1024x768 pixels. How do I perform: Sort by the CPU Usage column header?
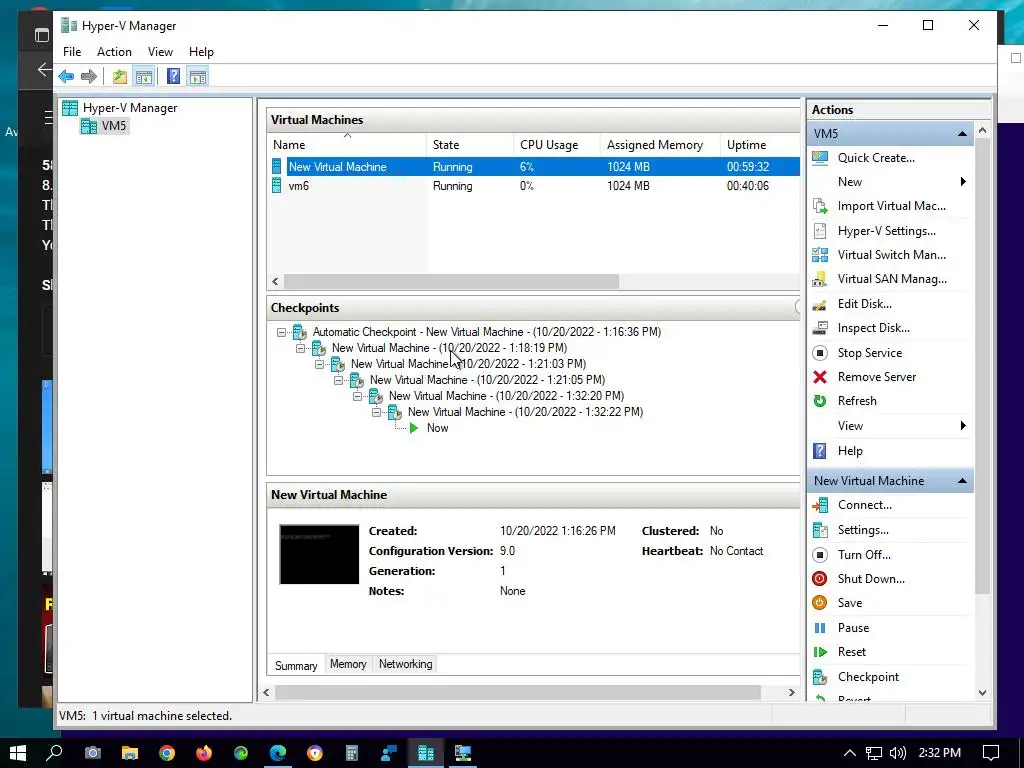(556, 145)
